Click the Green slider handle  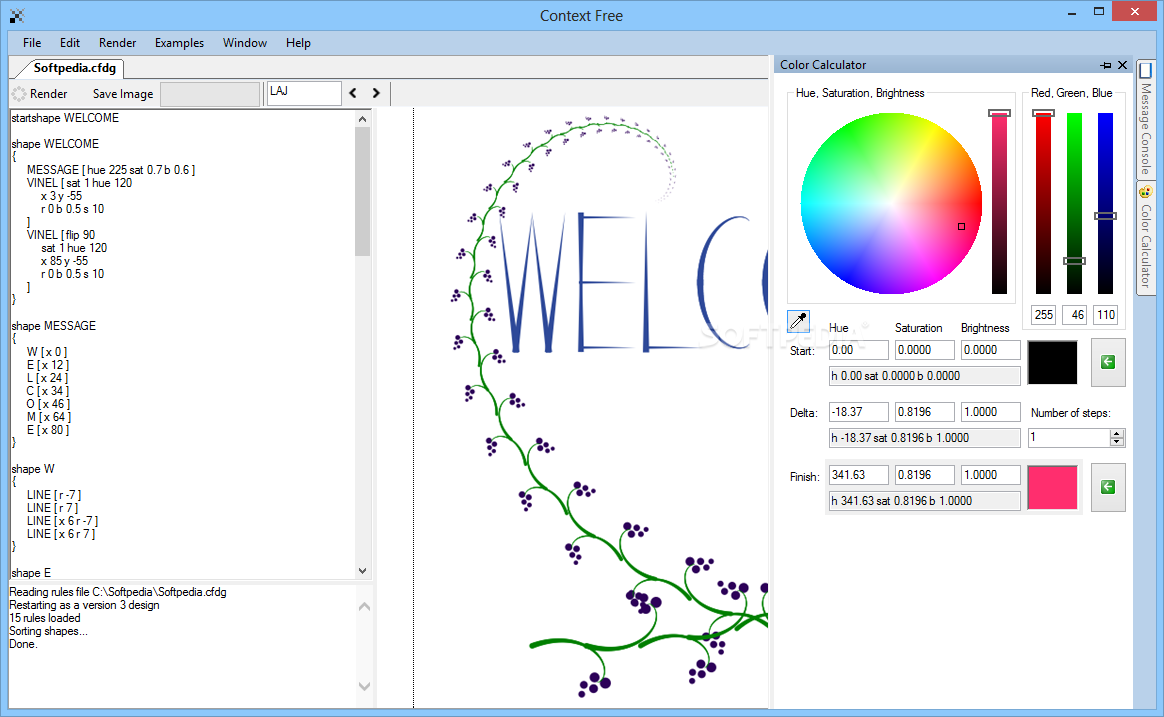pos(1074,261)
